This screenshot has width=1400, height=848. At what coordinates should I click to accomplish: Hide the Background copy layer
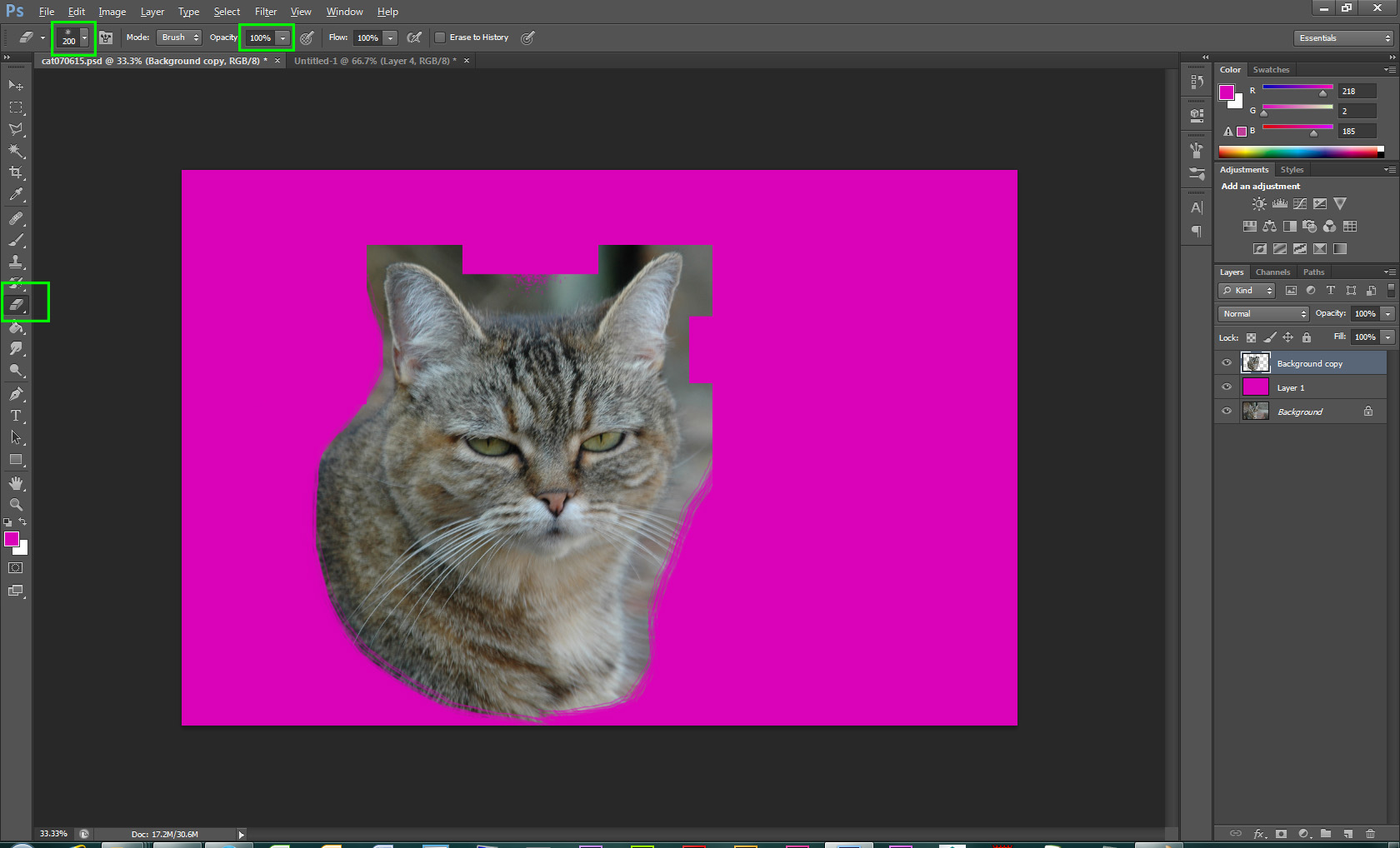click(1226, 363)
